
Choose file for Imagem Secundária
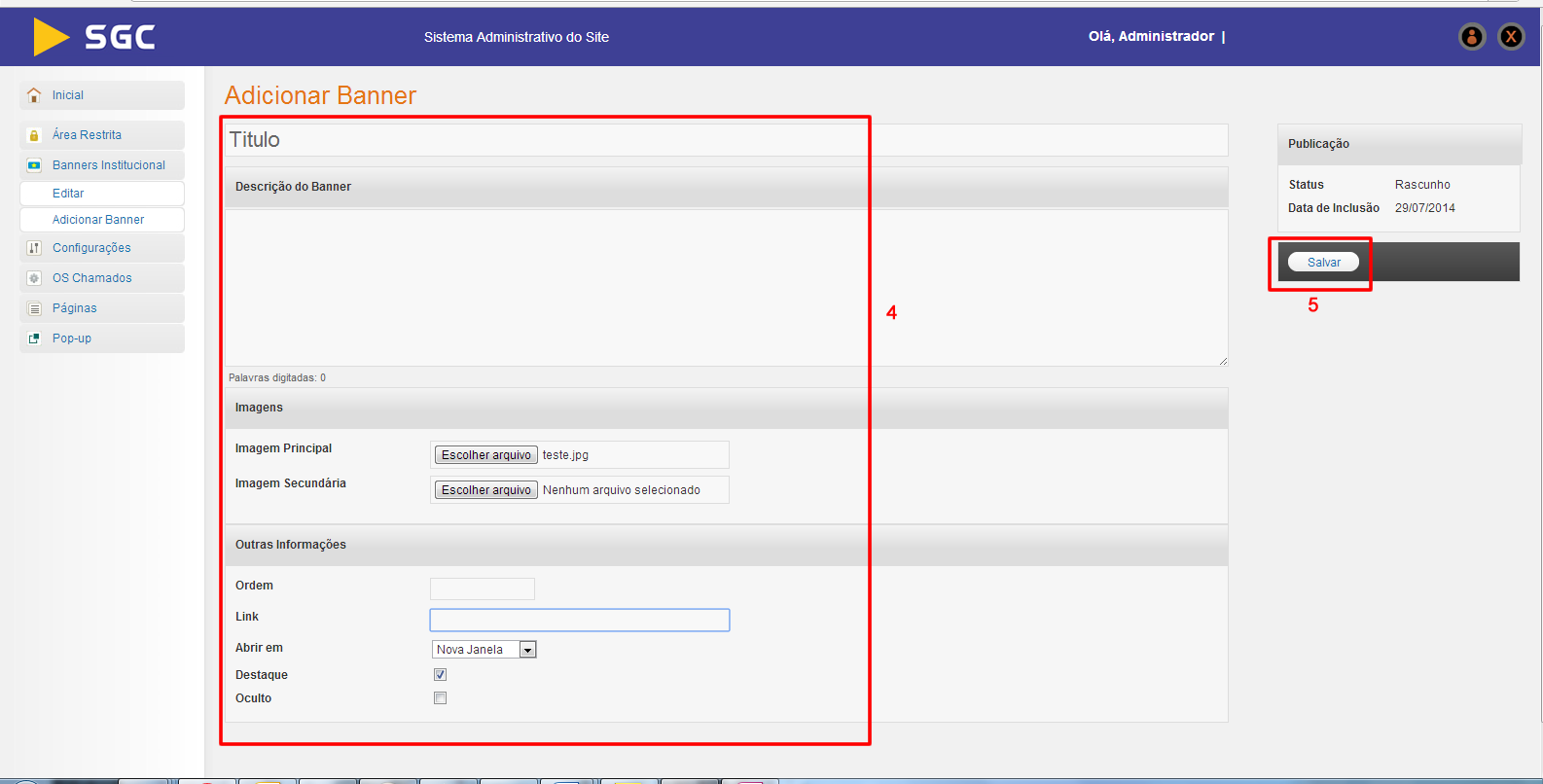[486, 490]
